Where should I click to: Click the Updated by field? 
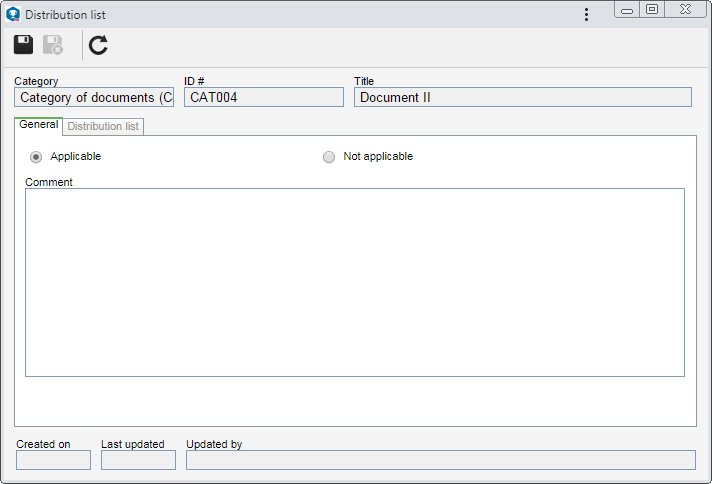coord(441,460)
